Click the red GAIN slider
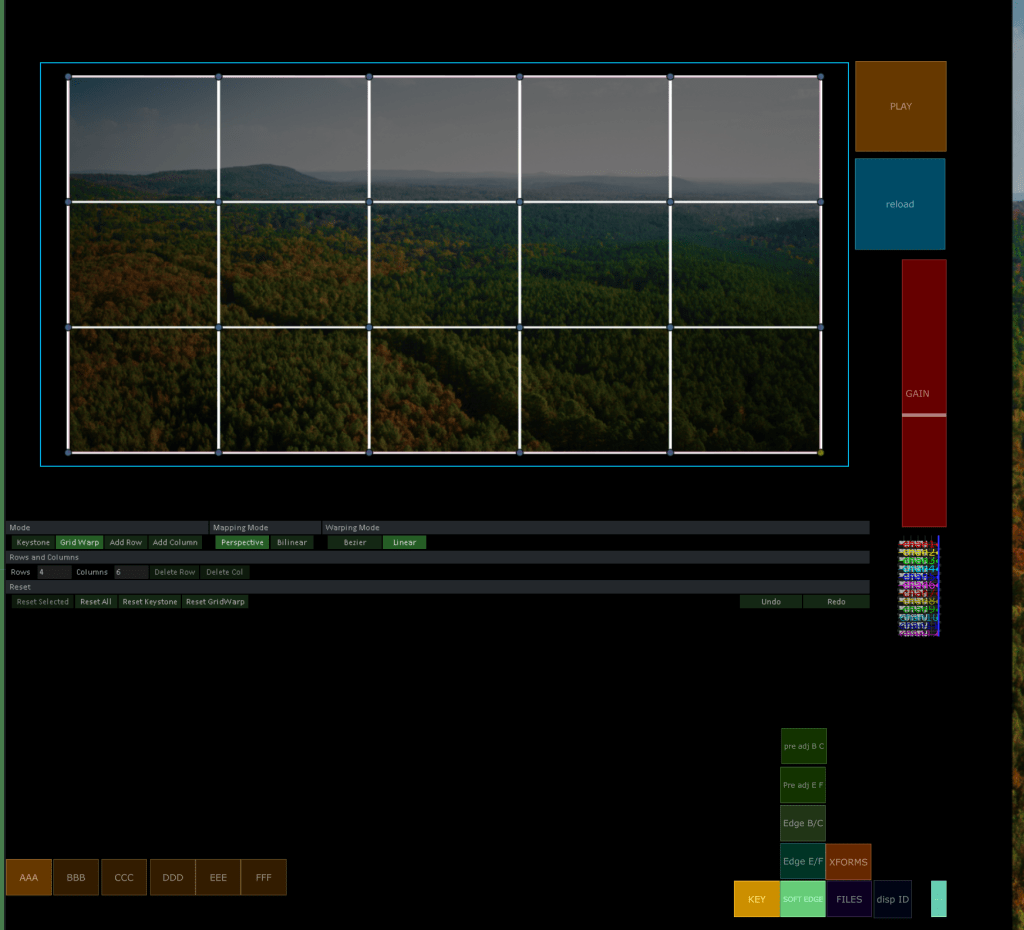This screenshot has width=1024, height=930. (923, 393)
